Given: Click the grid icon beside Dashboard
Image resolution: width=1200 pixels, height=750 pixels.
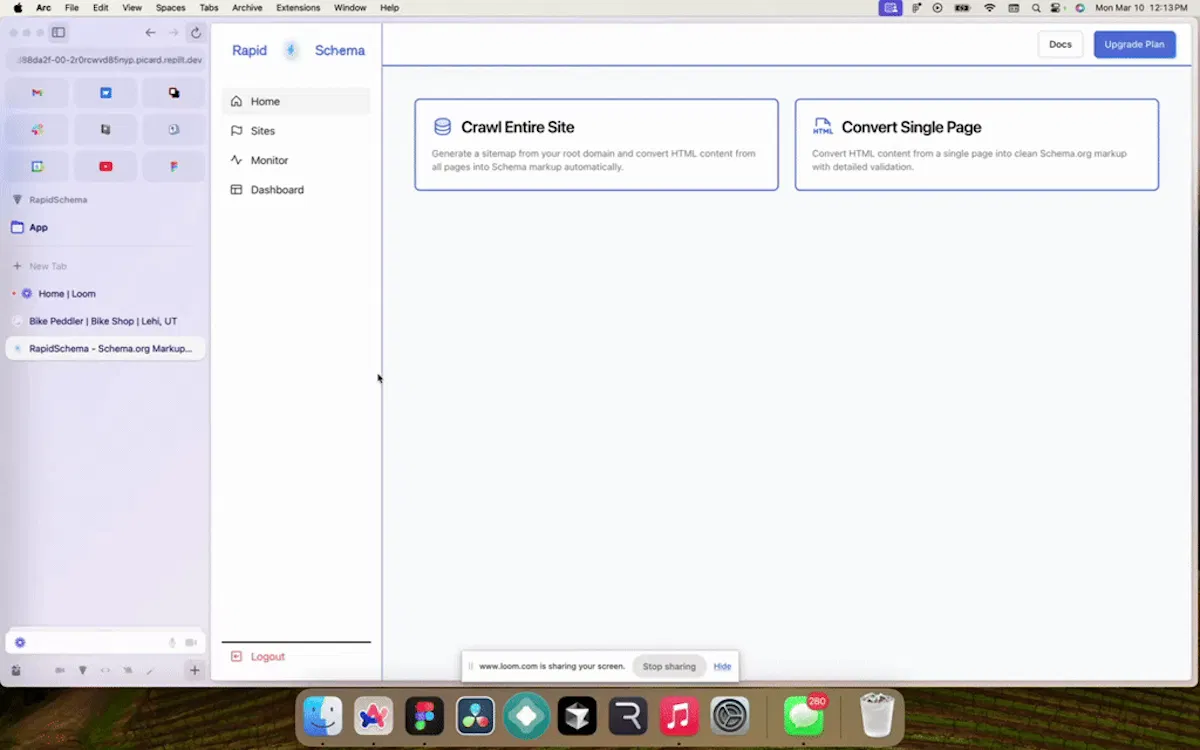Looking at the screenshot, I should pyautogui.click(x=237, y=190).
